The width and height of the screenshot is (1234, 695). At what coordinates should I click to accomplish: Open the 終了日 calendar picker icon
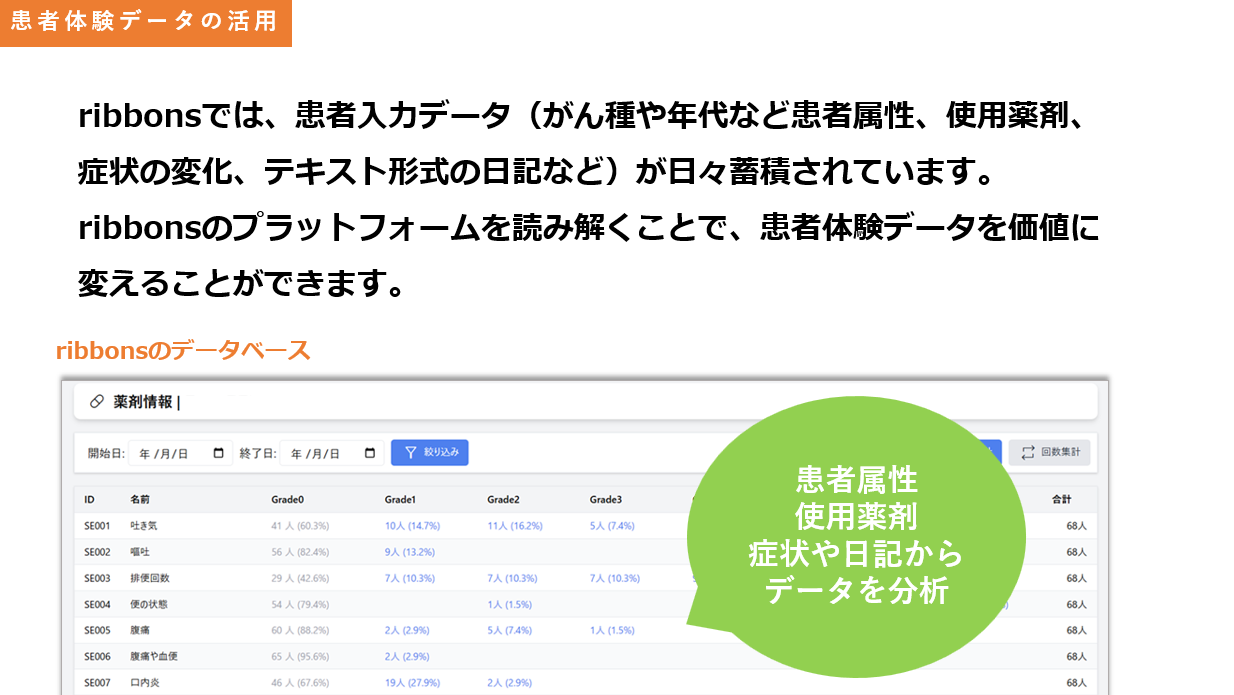tap(370, 453)
